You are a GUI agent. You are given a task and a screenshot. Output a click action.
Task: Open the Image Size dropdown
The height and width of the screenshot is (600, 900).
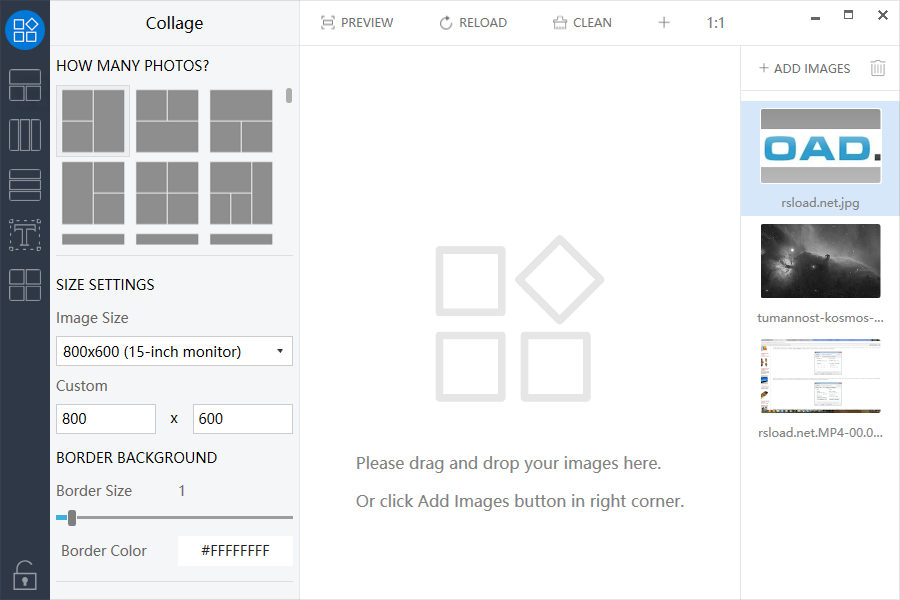174,351
